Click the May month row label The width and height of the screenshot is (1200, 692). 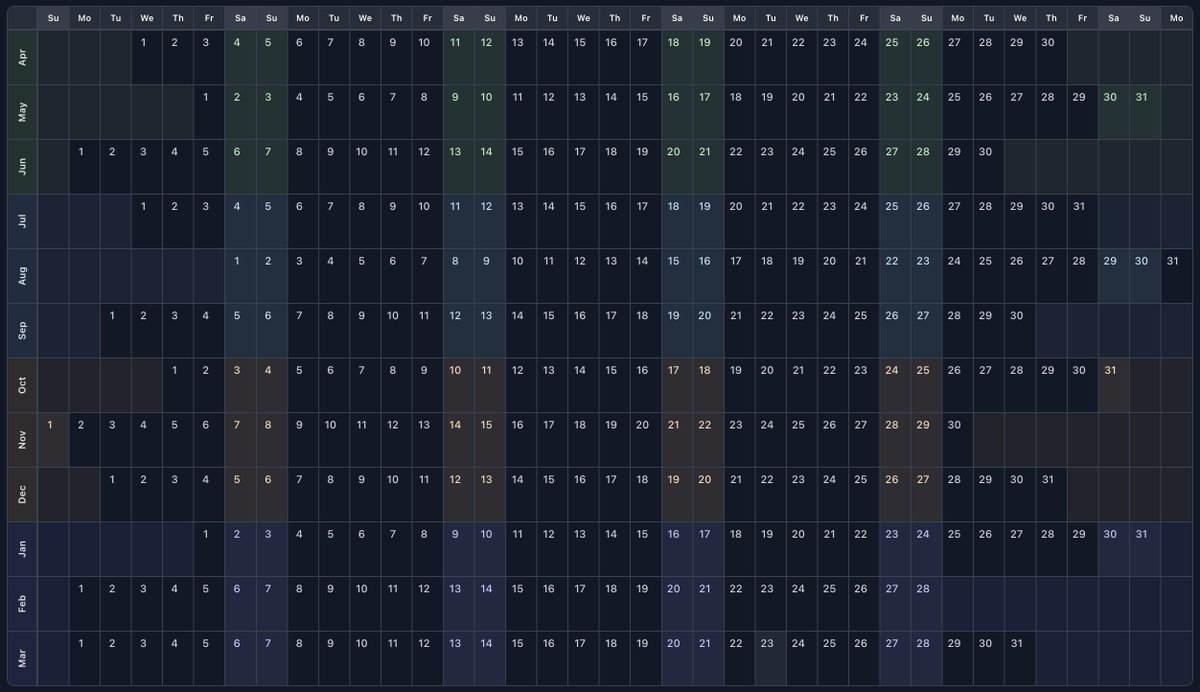(22, 112)
